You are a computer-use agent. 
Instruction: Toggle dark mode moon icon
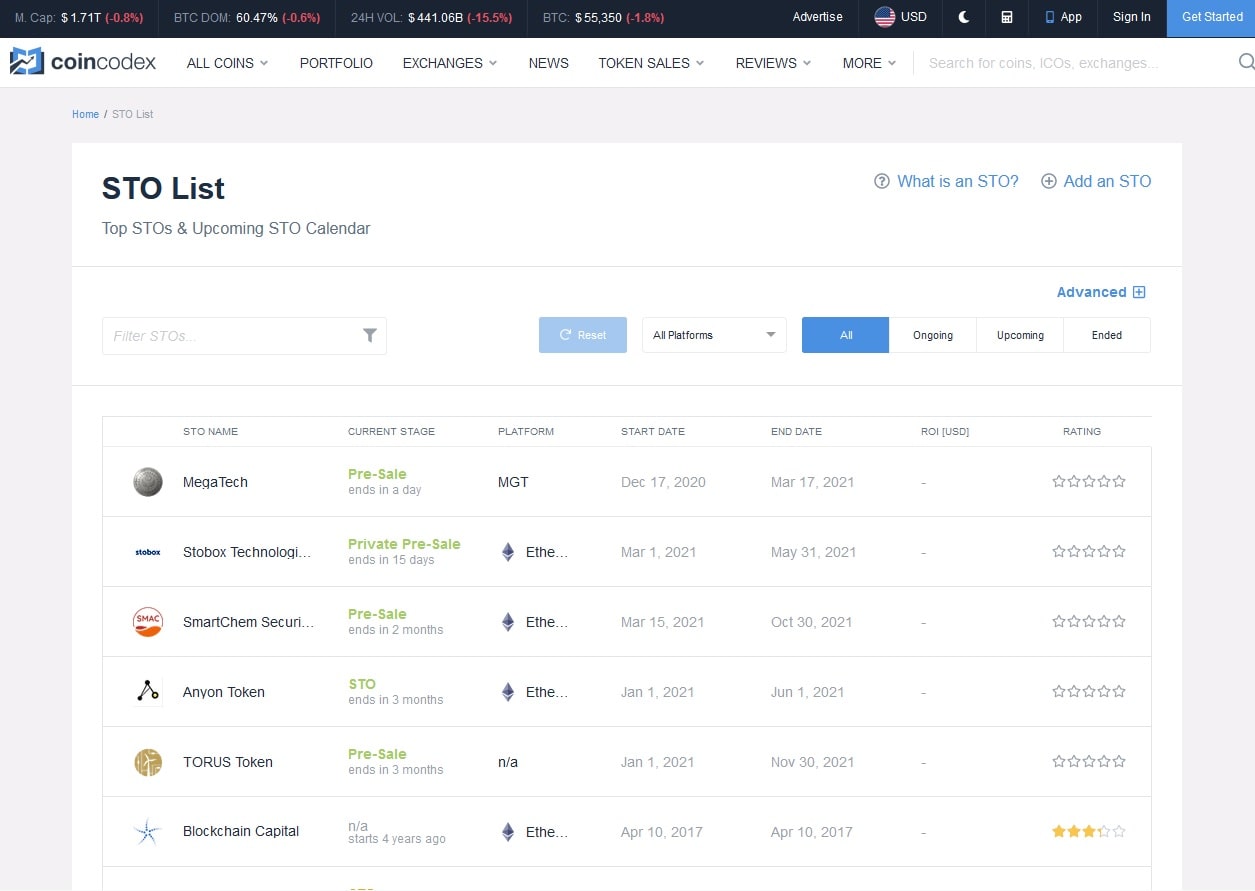click(964, 17)
